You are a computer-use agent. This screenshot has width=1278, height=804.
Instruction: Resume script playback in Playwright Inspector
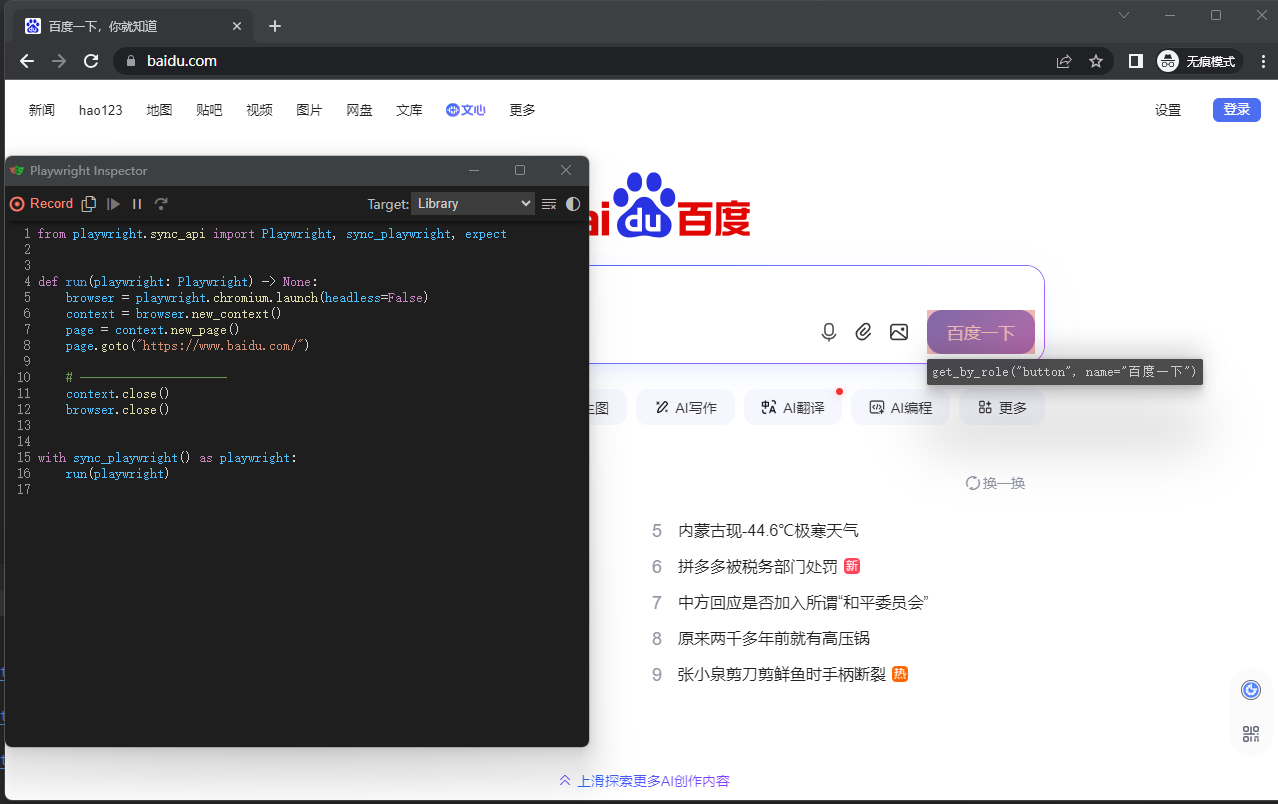(113, 203)
